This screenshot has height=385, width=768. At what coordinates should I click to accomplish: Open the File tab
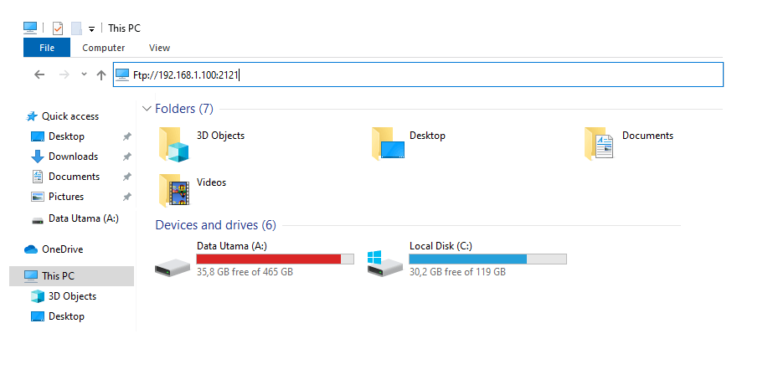[x=47, y=48]
